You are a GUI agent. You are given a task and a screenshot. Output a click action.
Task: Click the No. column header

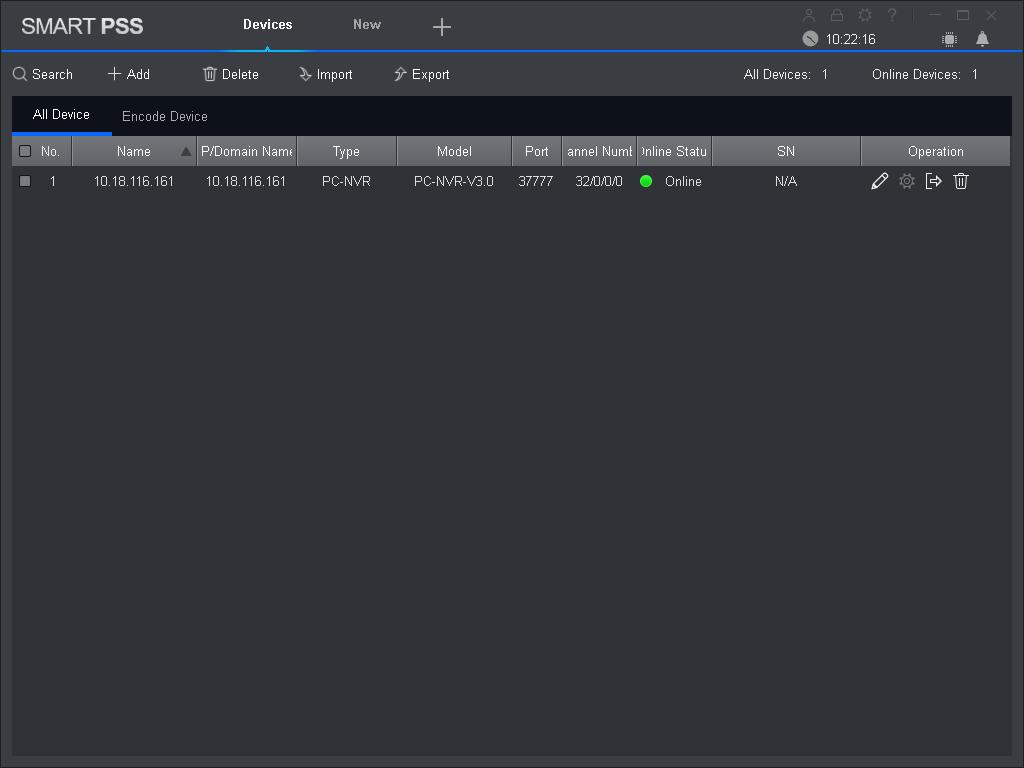click(x=50, y=152)
